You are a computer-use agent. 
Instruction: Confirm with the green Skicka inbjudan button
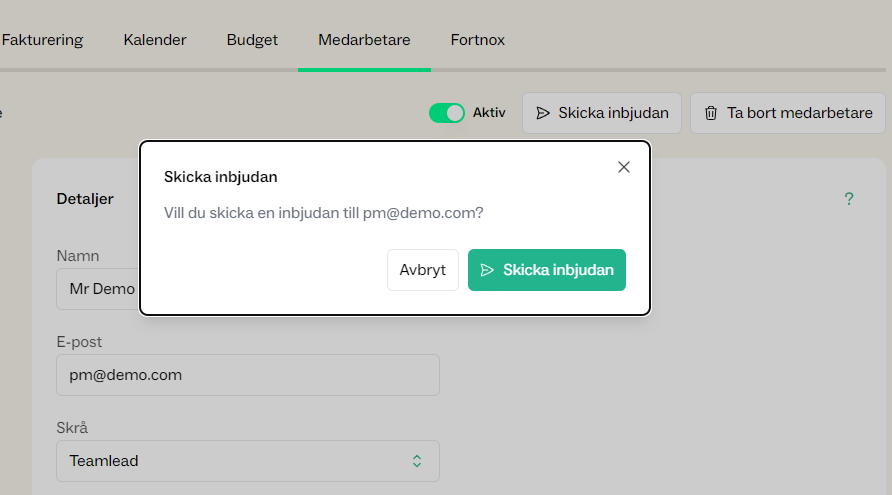[547, 270]
